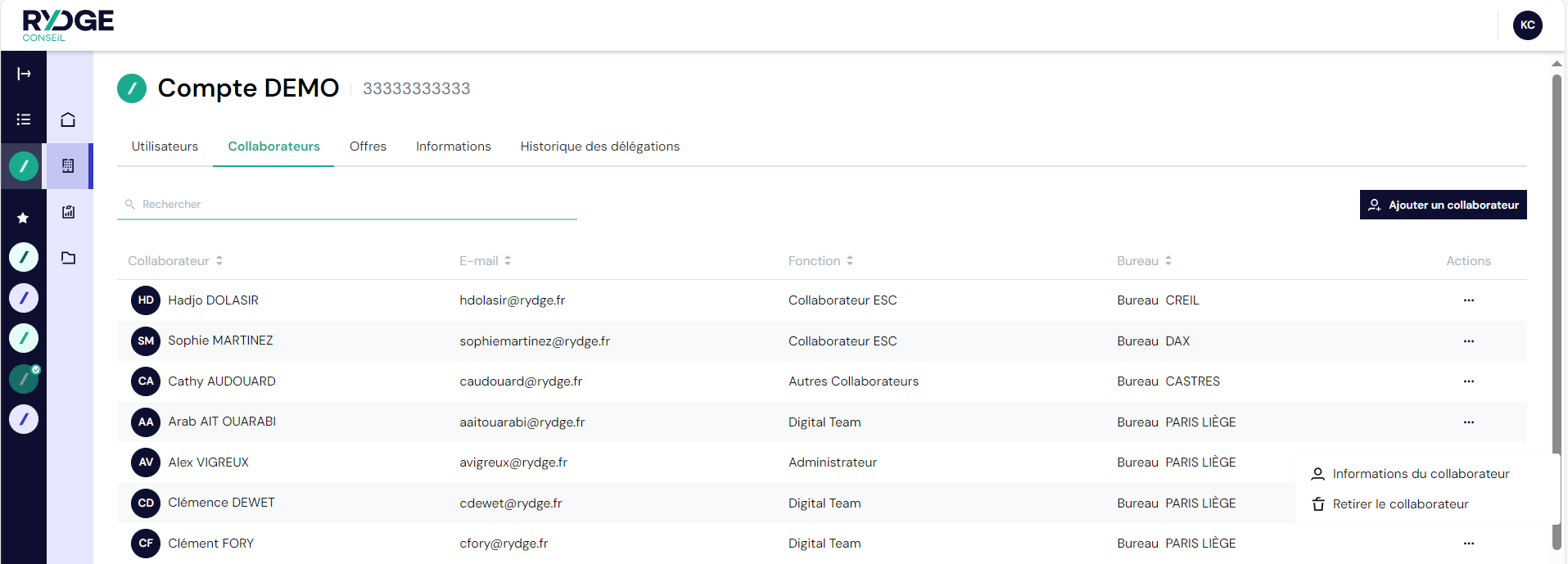Click the favorites star icon
This screenshot has width=1568, height=564.
pyautogui.click(x=23, y=218)
